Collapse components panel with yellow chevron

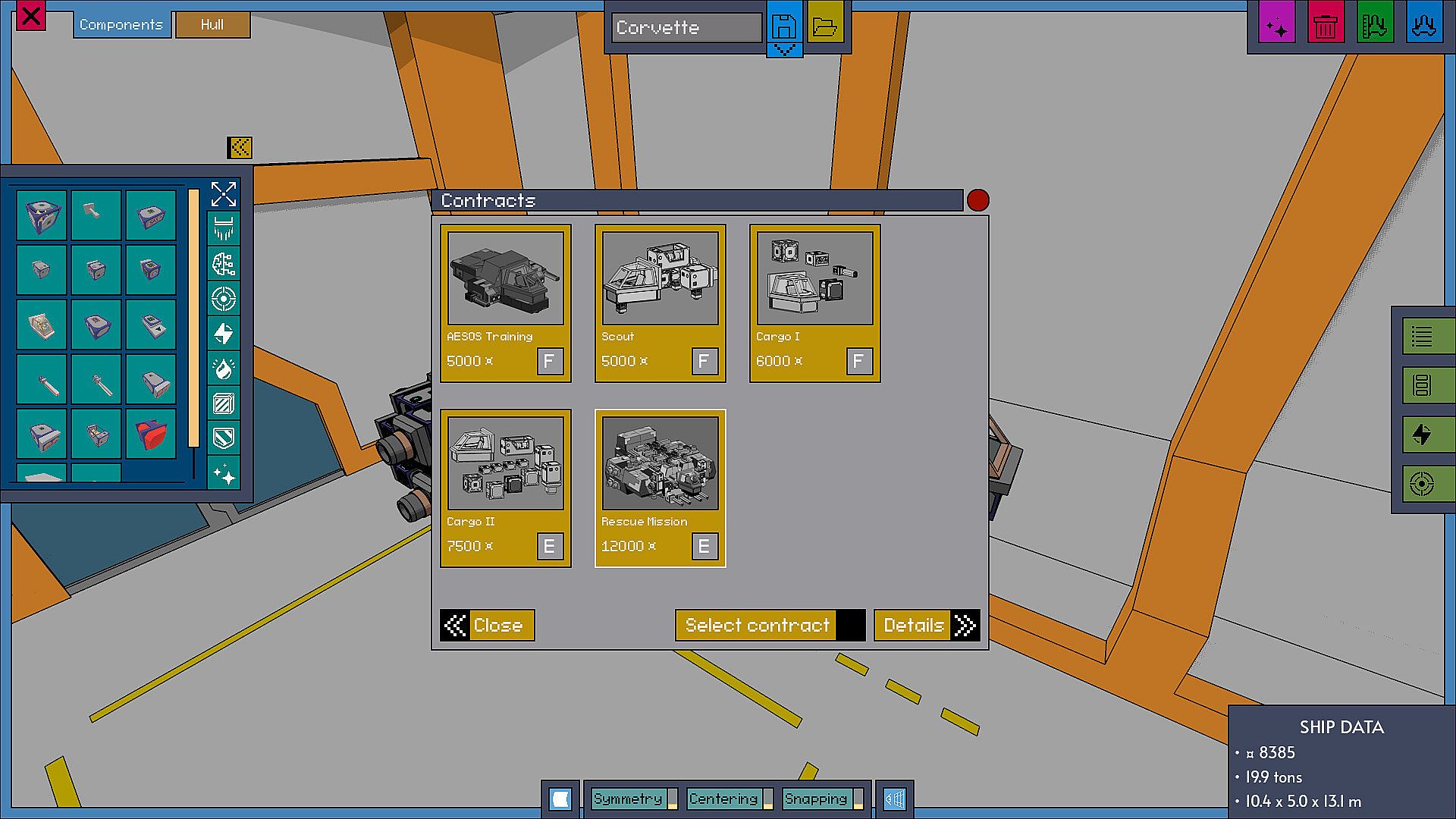tap(240, 147)
